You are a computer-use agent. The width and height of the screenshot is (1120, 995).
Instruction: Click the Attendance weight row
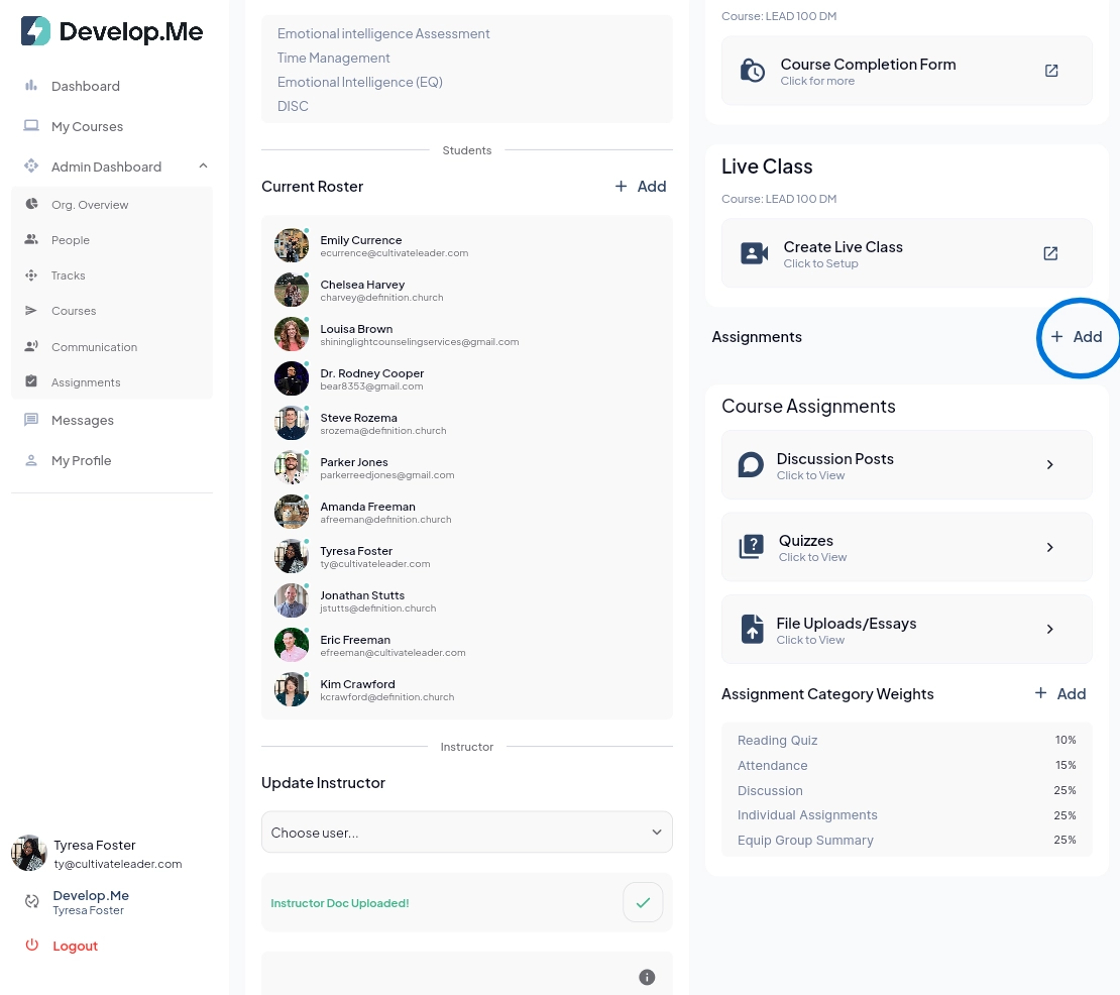coord(906,766)
